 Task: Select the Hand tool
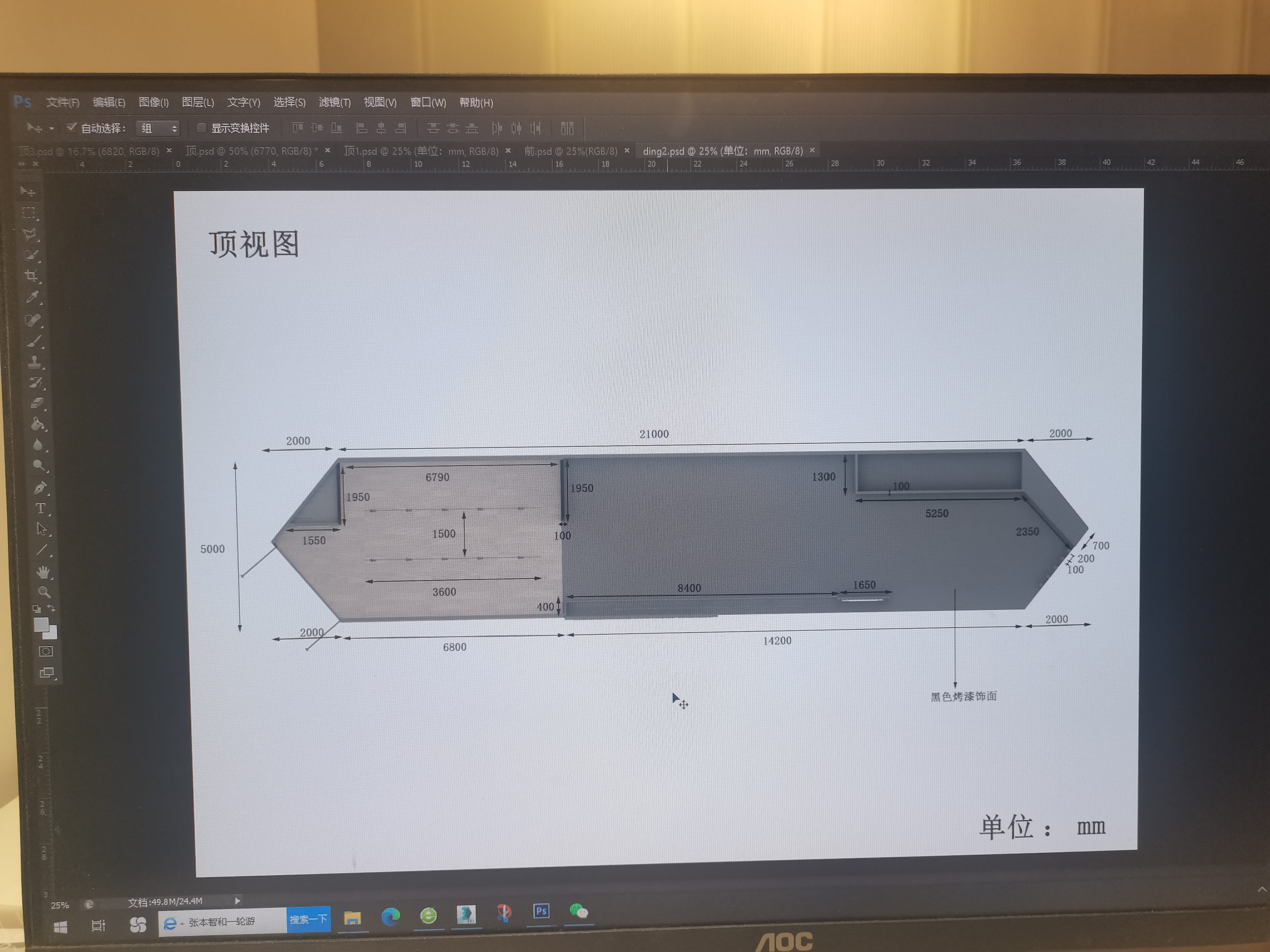(44, 572)
